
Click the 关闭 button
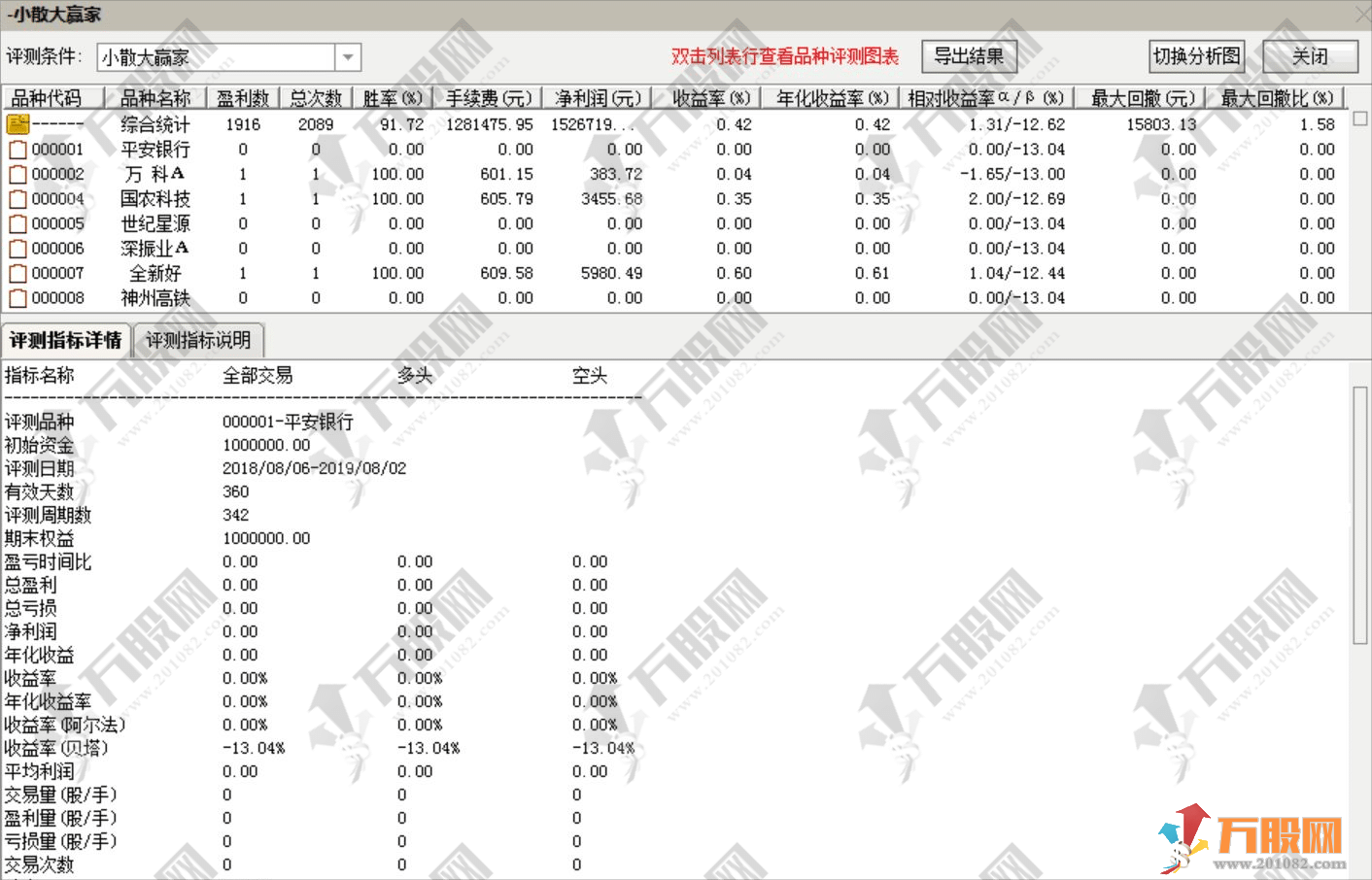point(1310,56)
